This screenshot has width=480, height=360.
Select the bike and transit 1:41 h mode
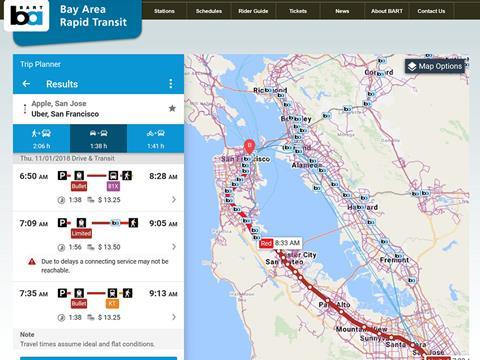pos(155,139)
